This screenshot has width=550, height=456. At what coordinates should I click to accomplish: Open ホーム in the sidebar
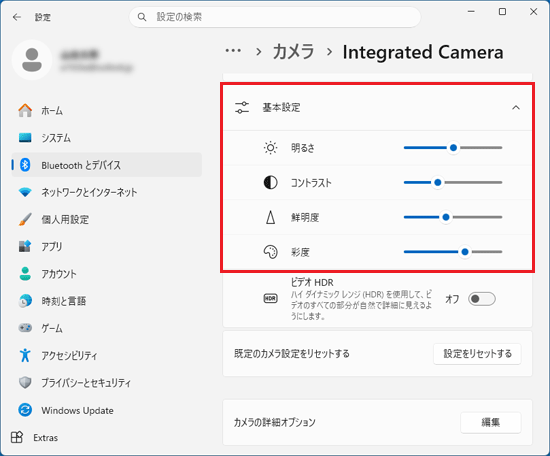coord(107,110)
